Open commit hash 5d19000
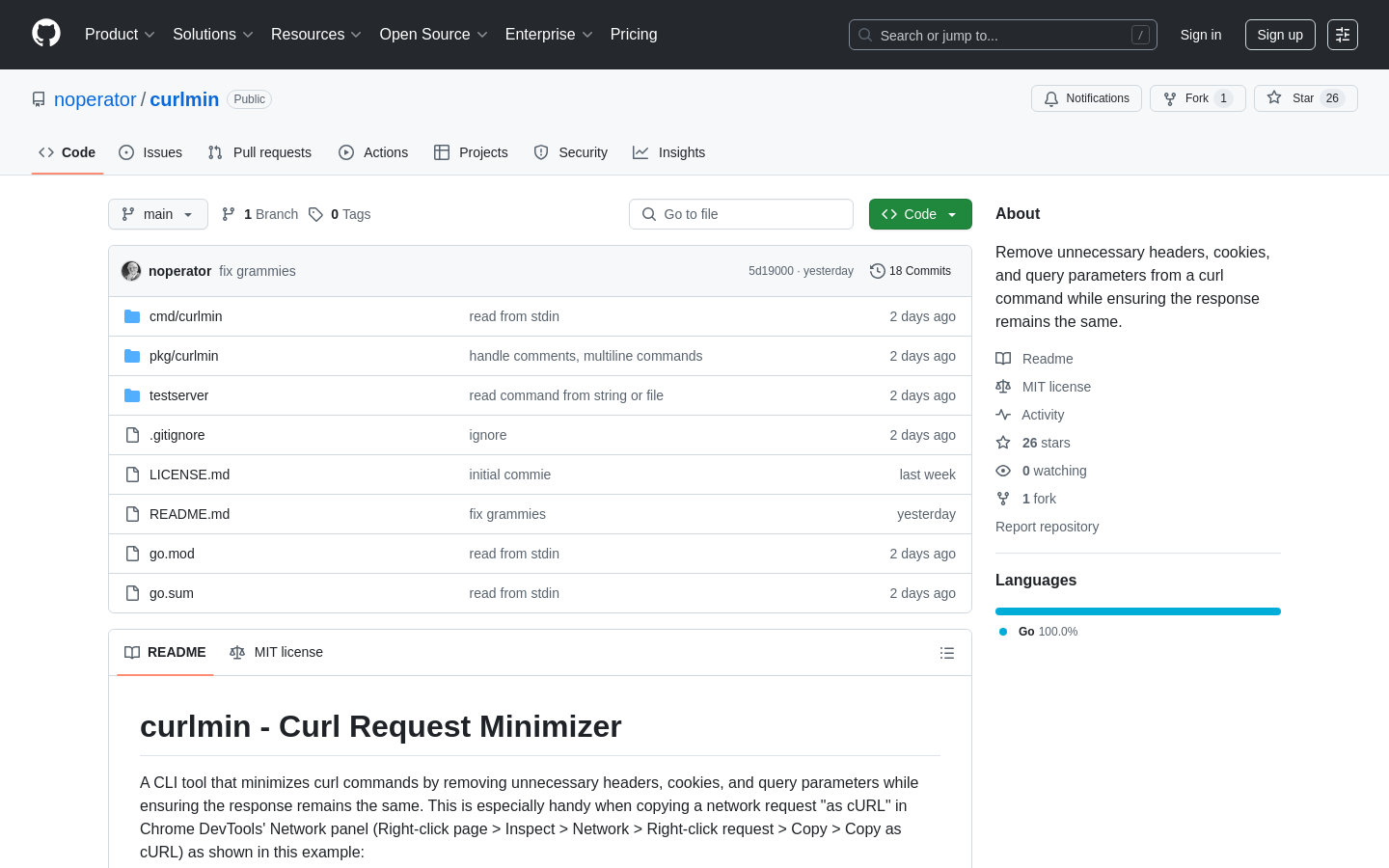This screenshot has height=868, width=1389. (x=771, y=271)
